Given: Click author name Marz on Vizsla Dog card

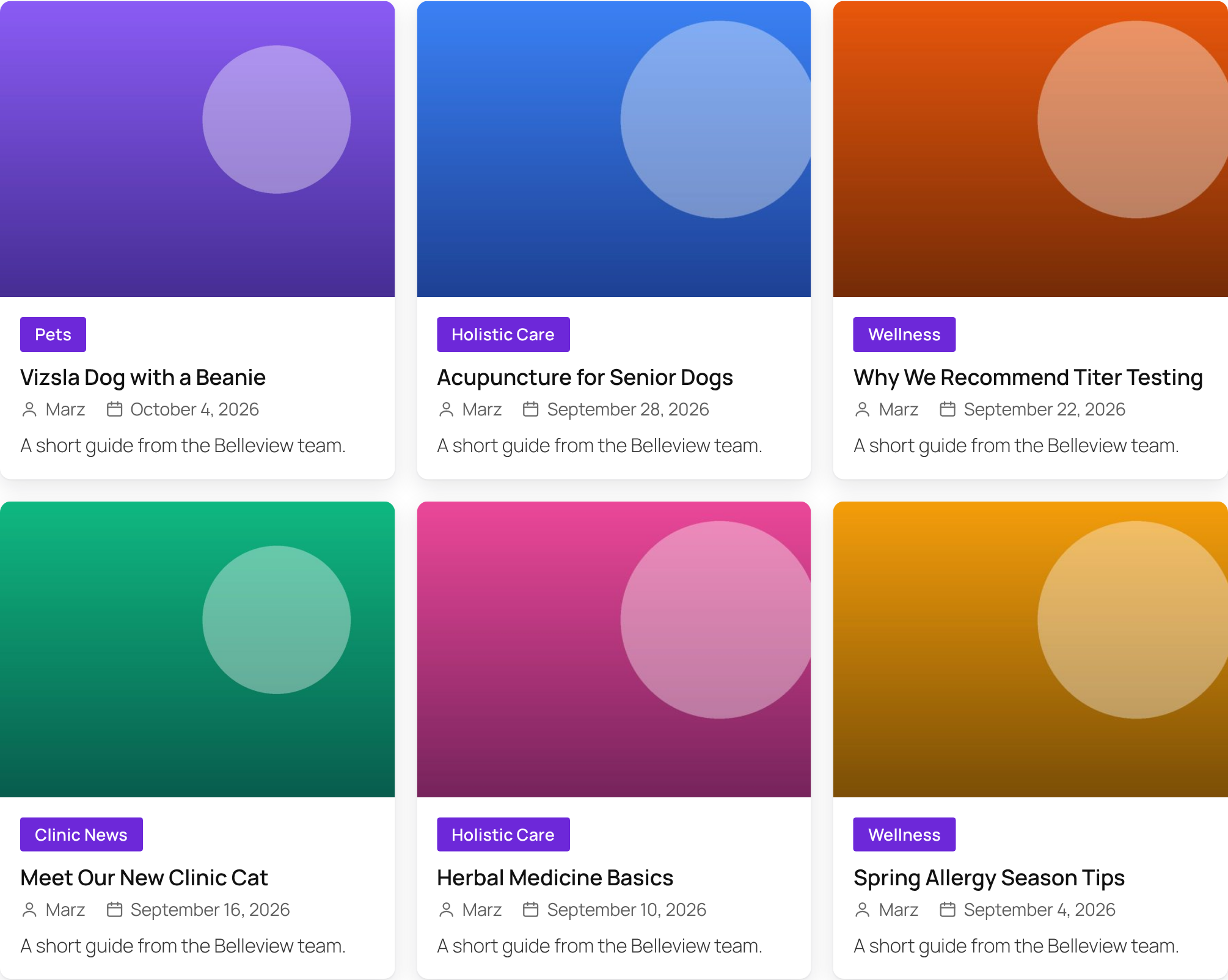Looking at the screenshot, I should pos(65,409).
